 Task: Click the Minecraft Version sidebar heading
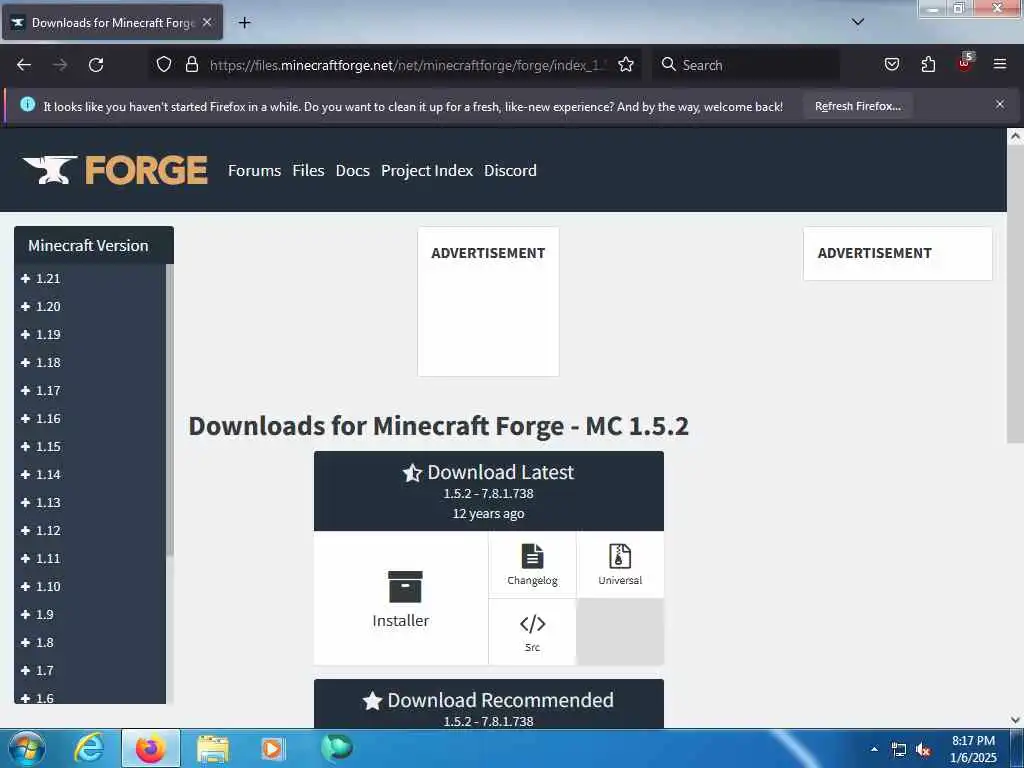pyautogui.click(x=88, y=246)
